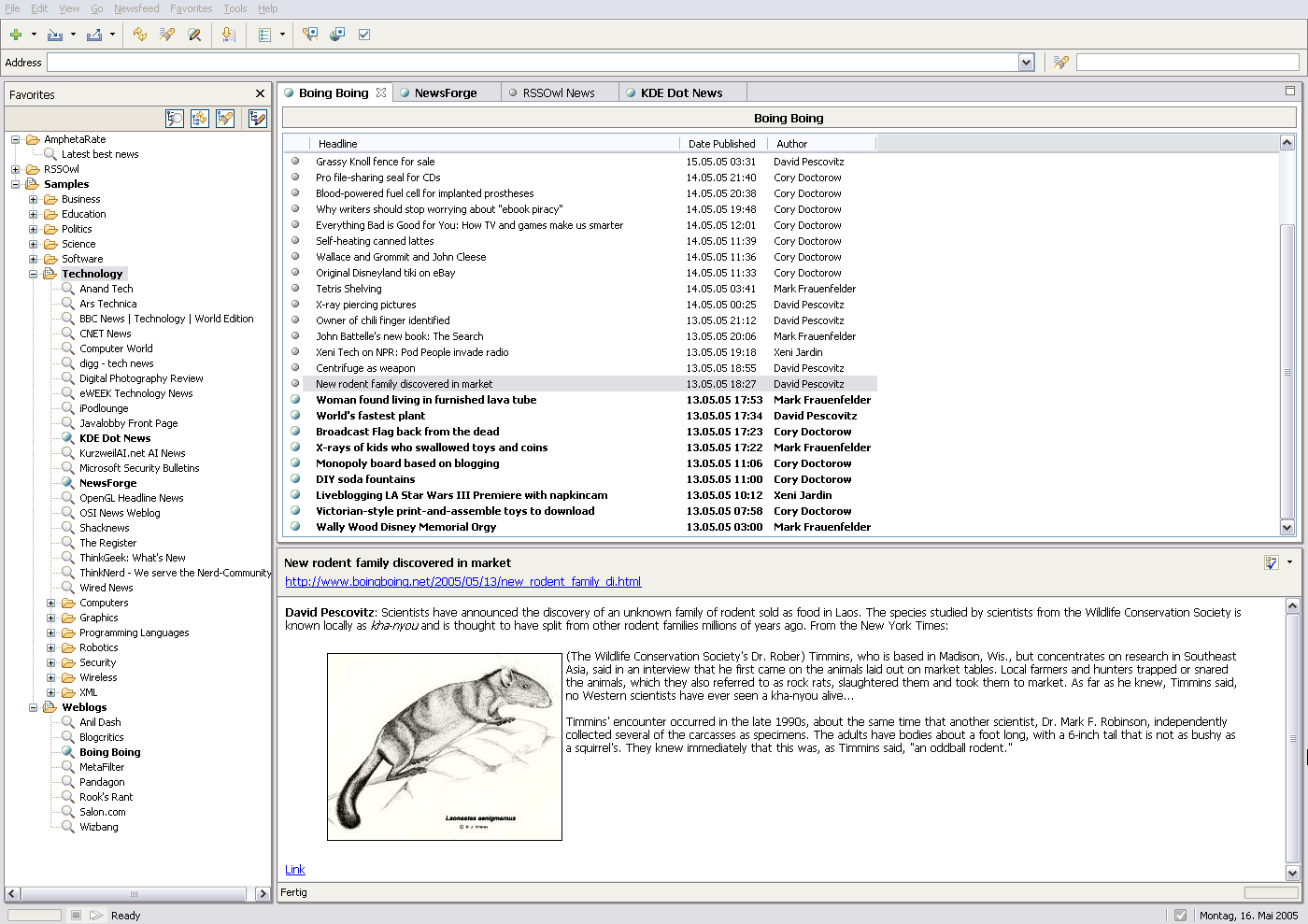
Task: Click the stop square in status bar
Action: pos(77,915)
